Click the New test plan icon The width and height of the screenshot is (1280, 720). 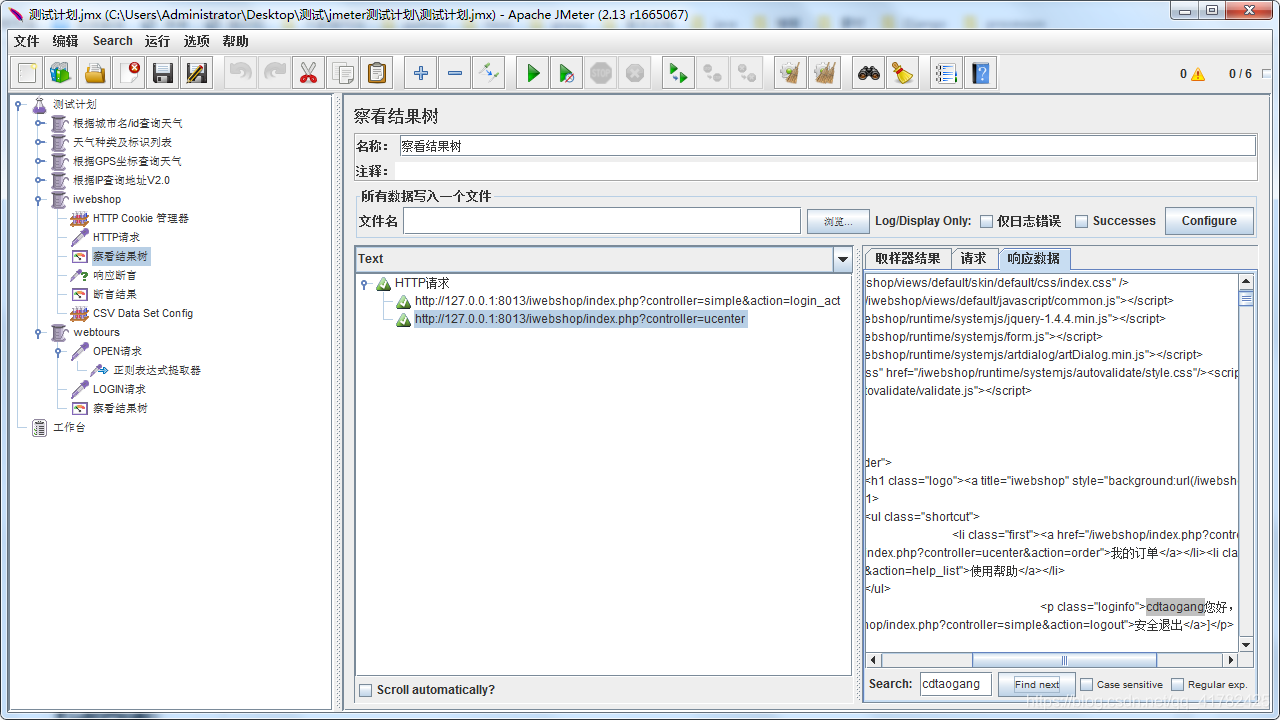27,73
